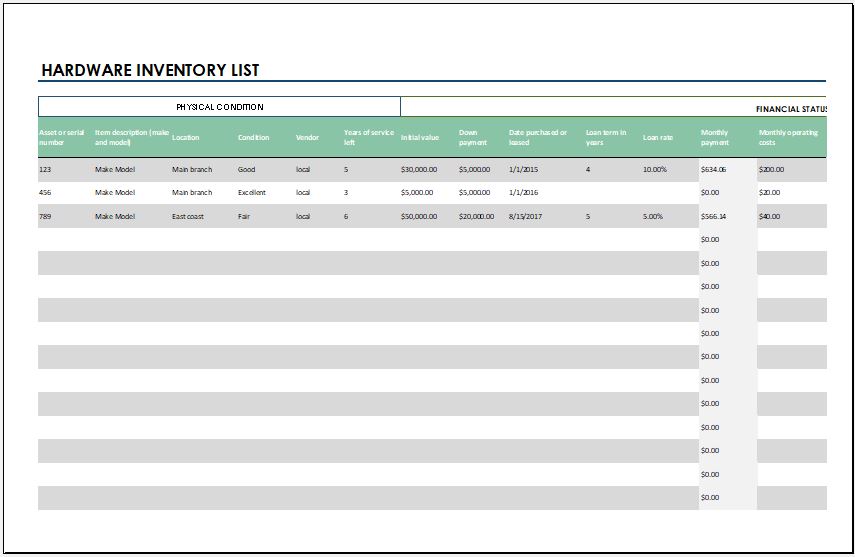Click the Physical Condition section header
The image size is (855, 557).
point(219,107)
